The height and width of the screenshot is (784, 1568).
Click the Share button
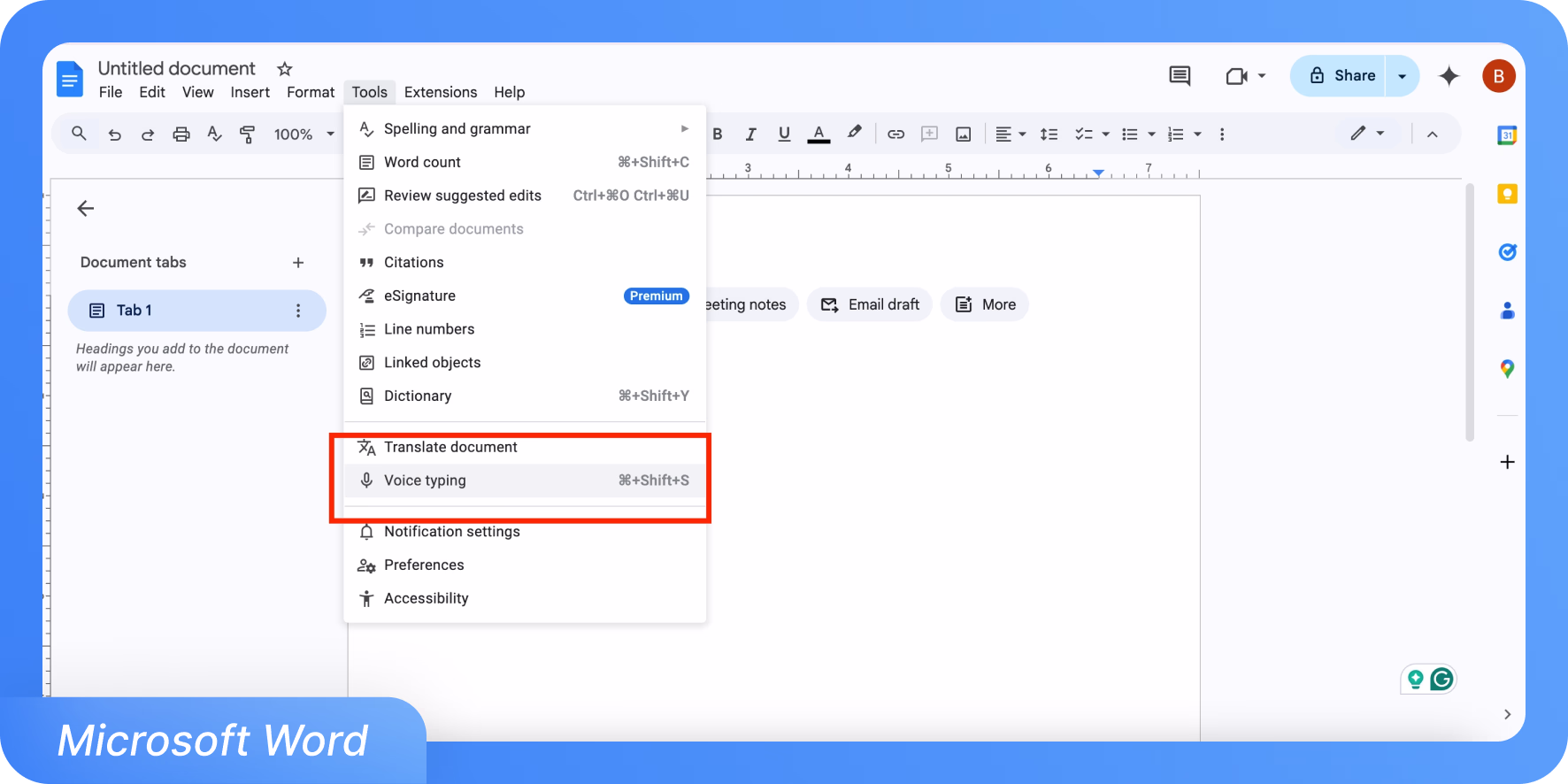1339,76
